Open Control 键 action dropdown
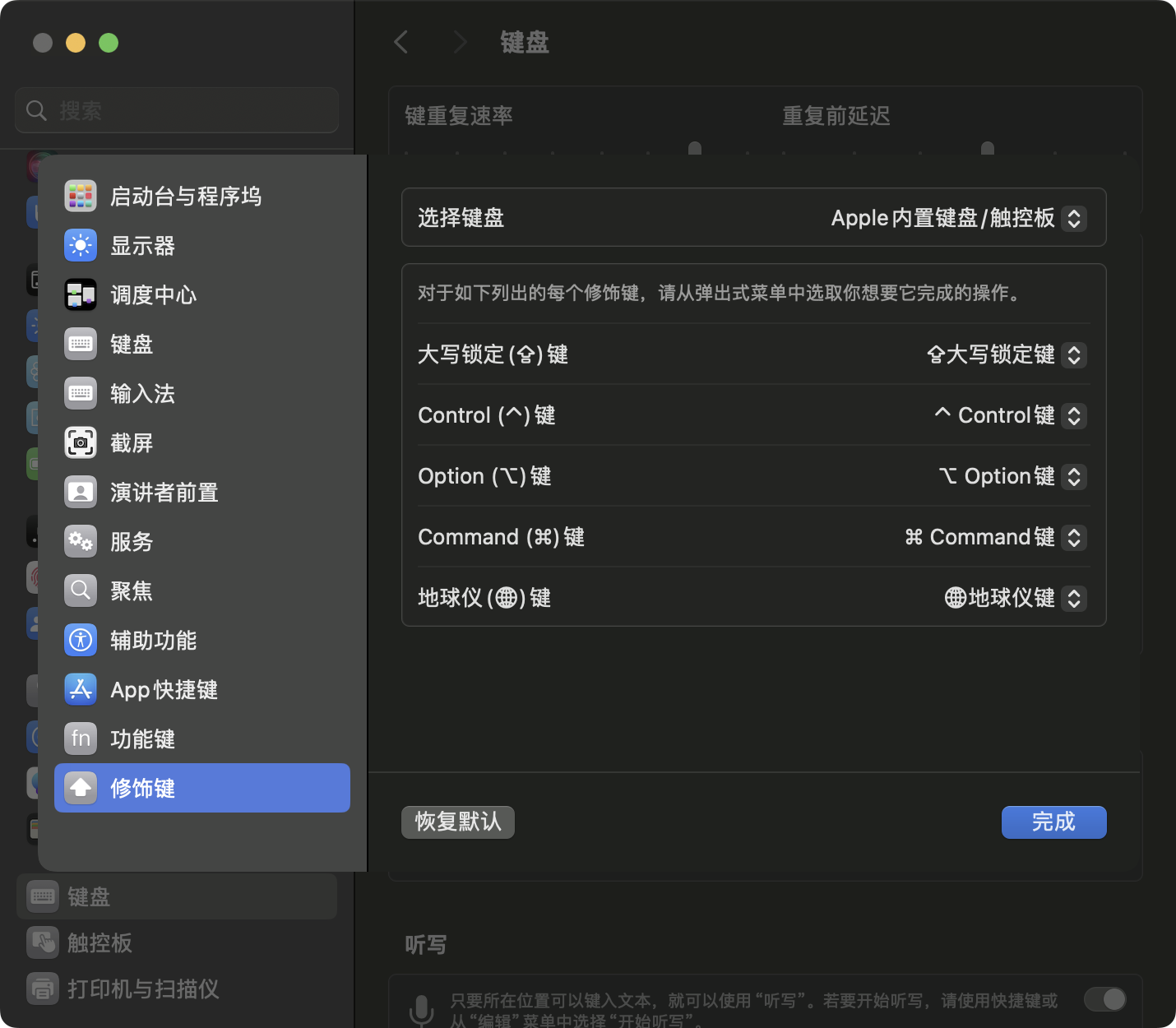This screenshot has width=1176, height=1028. [1011, 415]
